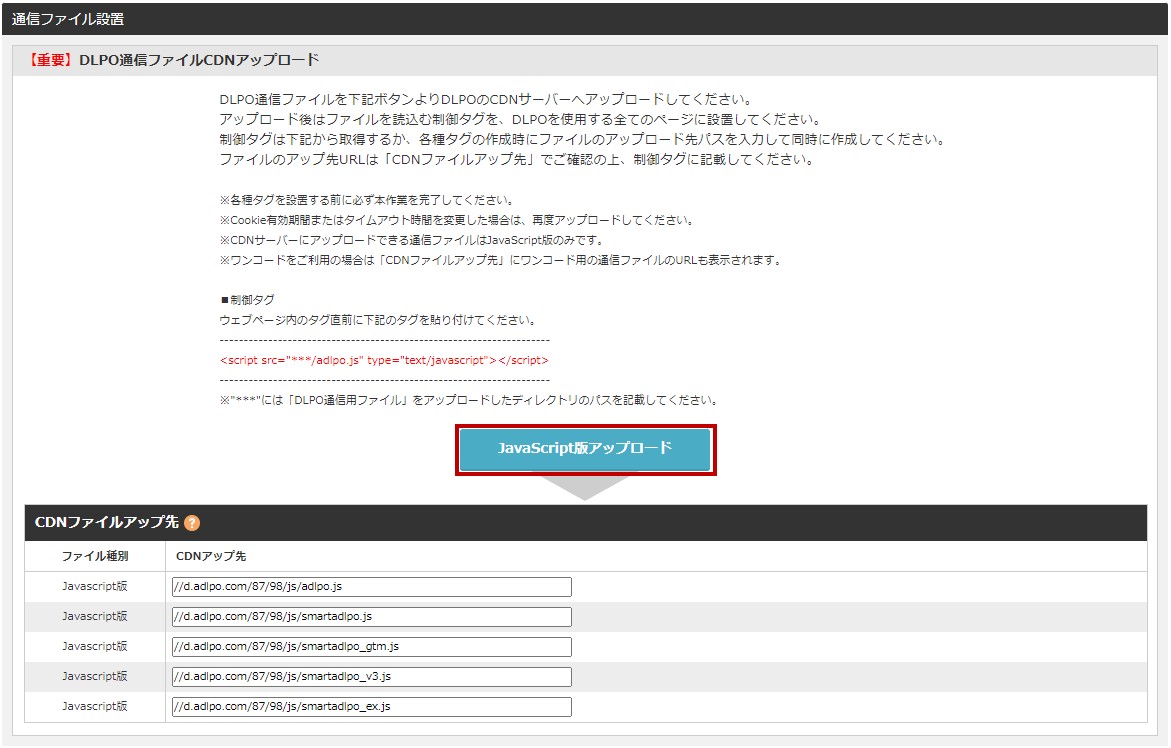Click the Javascript版 label in the adlpo.js row

tap(95, 587)
